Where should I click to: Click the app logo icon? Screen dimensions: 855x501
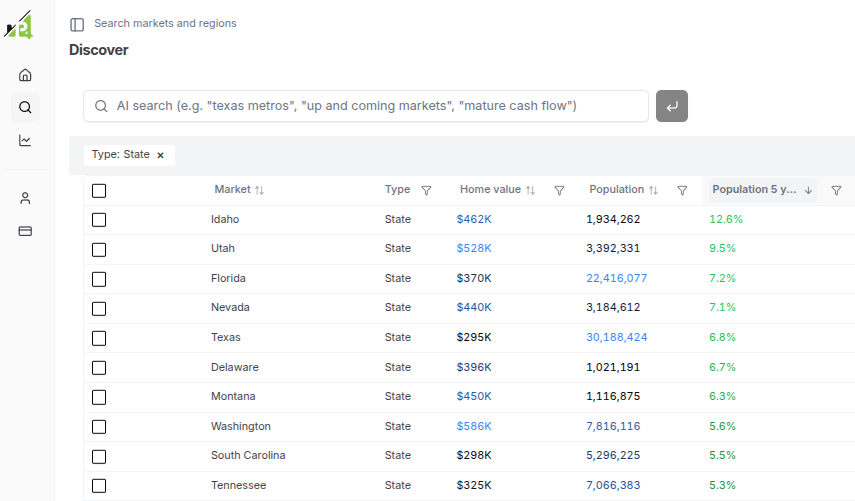click(19, 25)
